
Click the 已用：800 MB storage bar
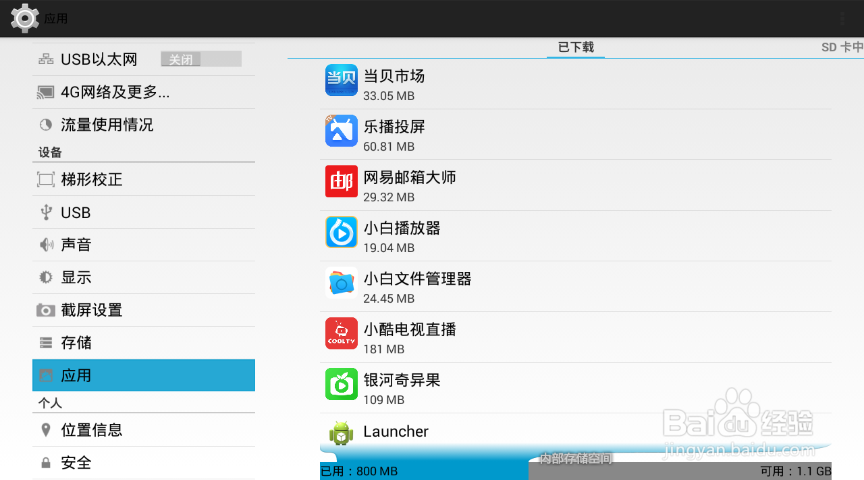424,471
